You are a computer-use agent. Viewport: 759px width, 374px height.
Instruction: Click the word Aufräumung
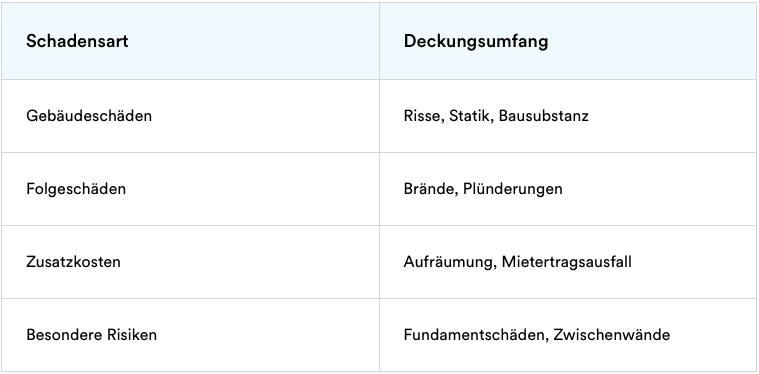pyautogui.click(x=450, y=262)
